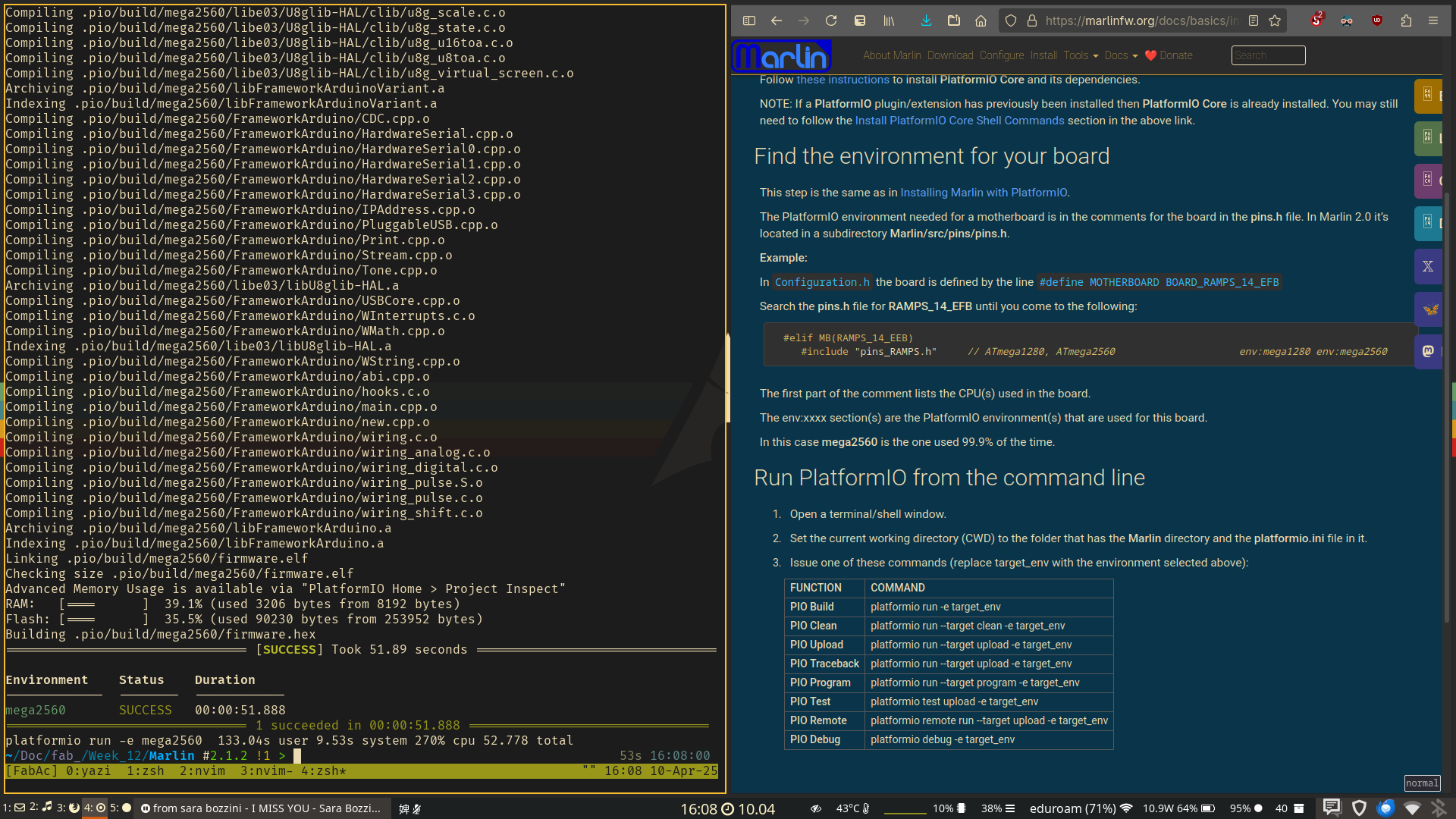1456x819 pixels.
Task: Click the Donate link with heart
Action: (1169, 55)
